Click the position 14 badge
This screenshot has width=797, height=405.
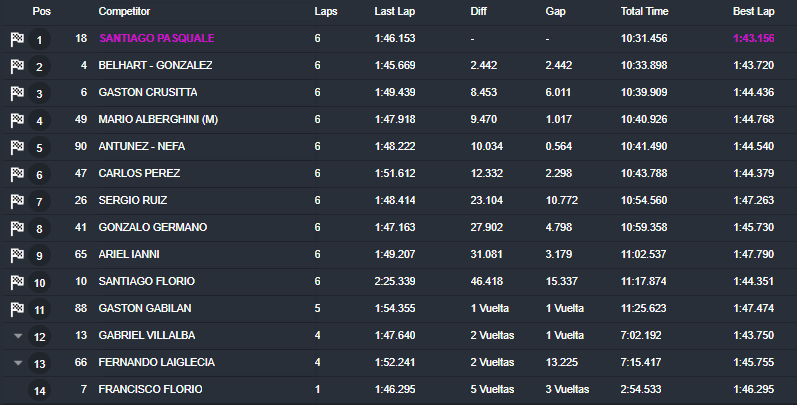tap(40, 390)
